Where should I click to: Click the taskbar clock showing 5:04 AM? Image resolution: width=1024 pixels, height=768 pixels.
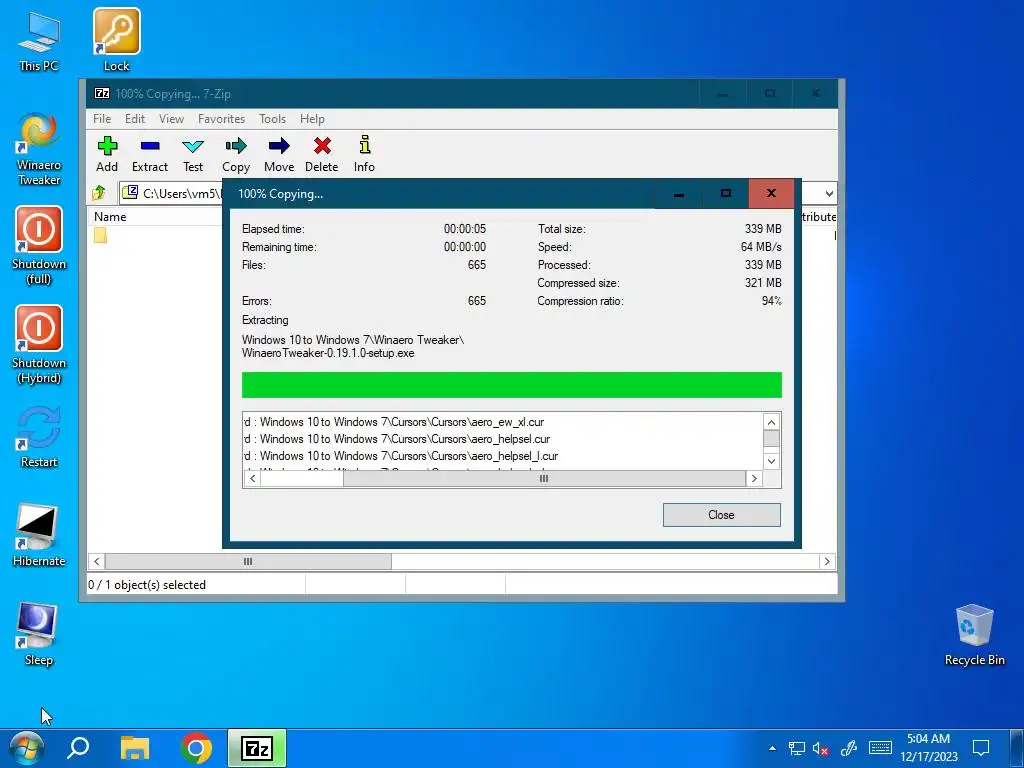929,748
